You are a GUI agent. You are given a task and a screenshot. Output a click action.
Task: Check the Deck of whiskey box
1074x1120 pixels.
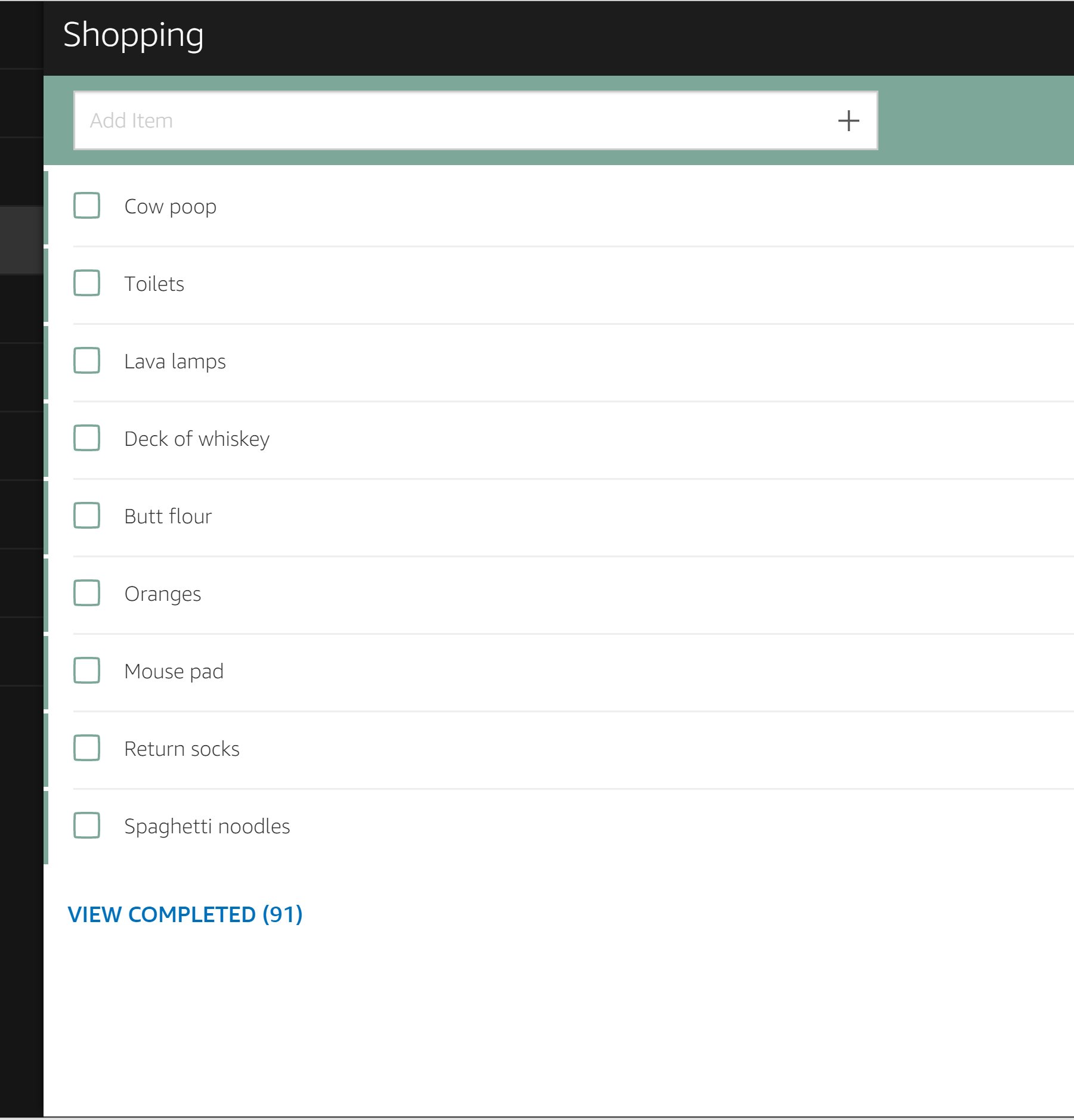(86, 438)
